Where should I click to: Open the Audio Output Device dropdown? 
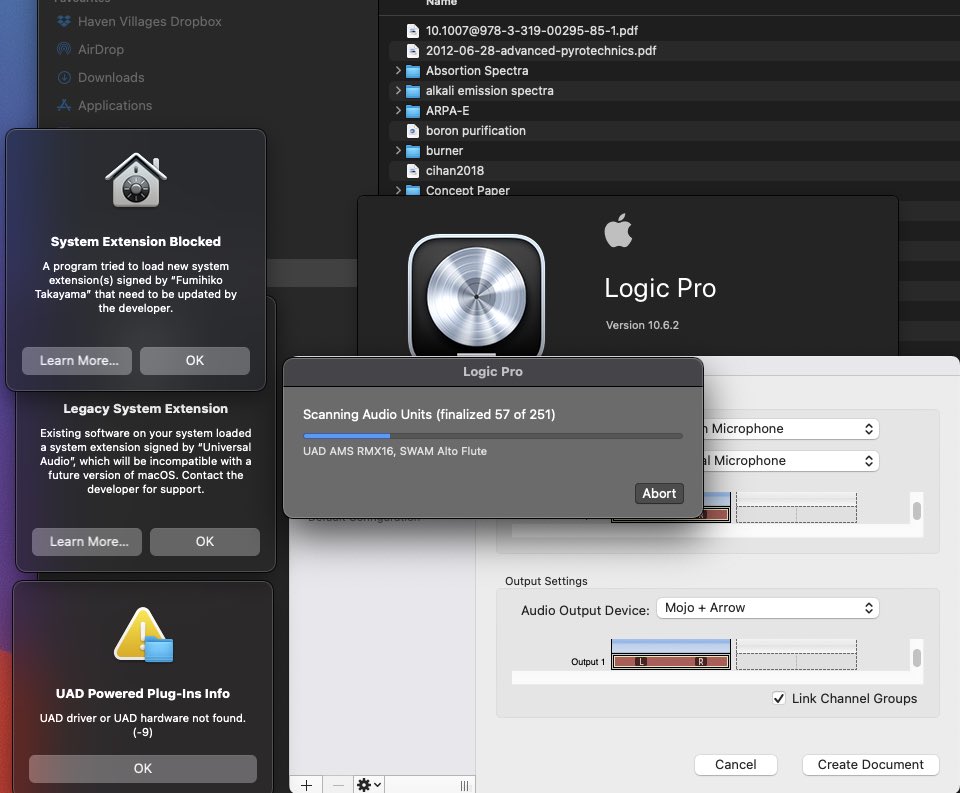point(768,608)
